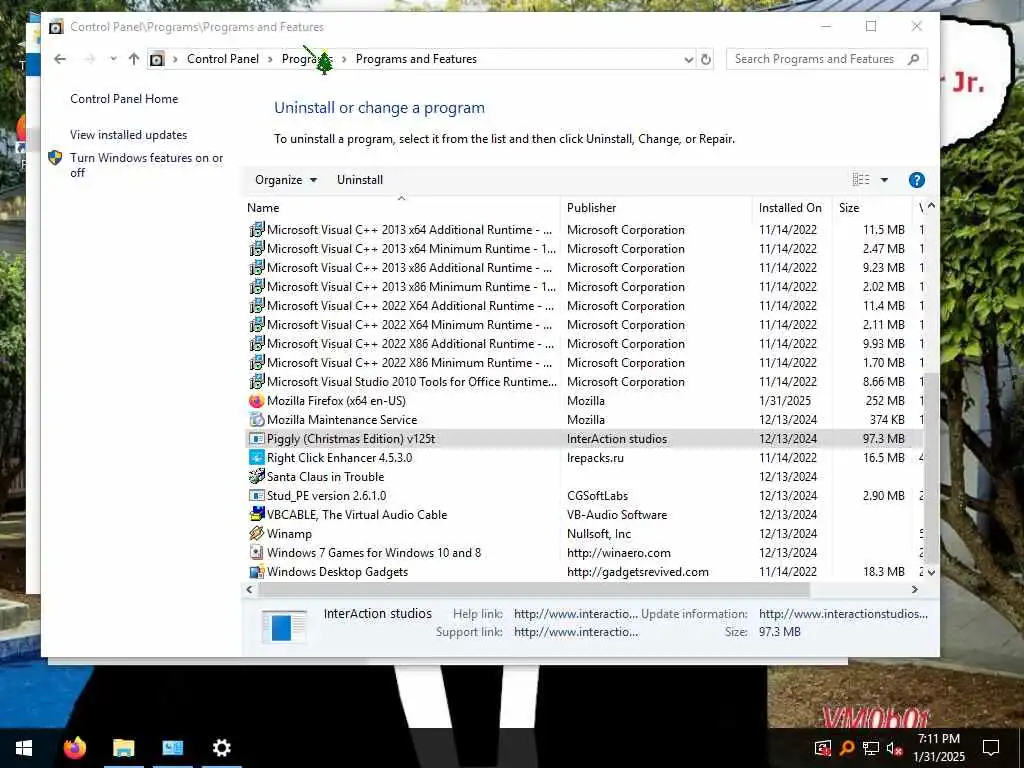Open File Explorer from the taskbar
This screenshot has width=1024, height=768.
point(123,748)
